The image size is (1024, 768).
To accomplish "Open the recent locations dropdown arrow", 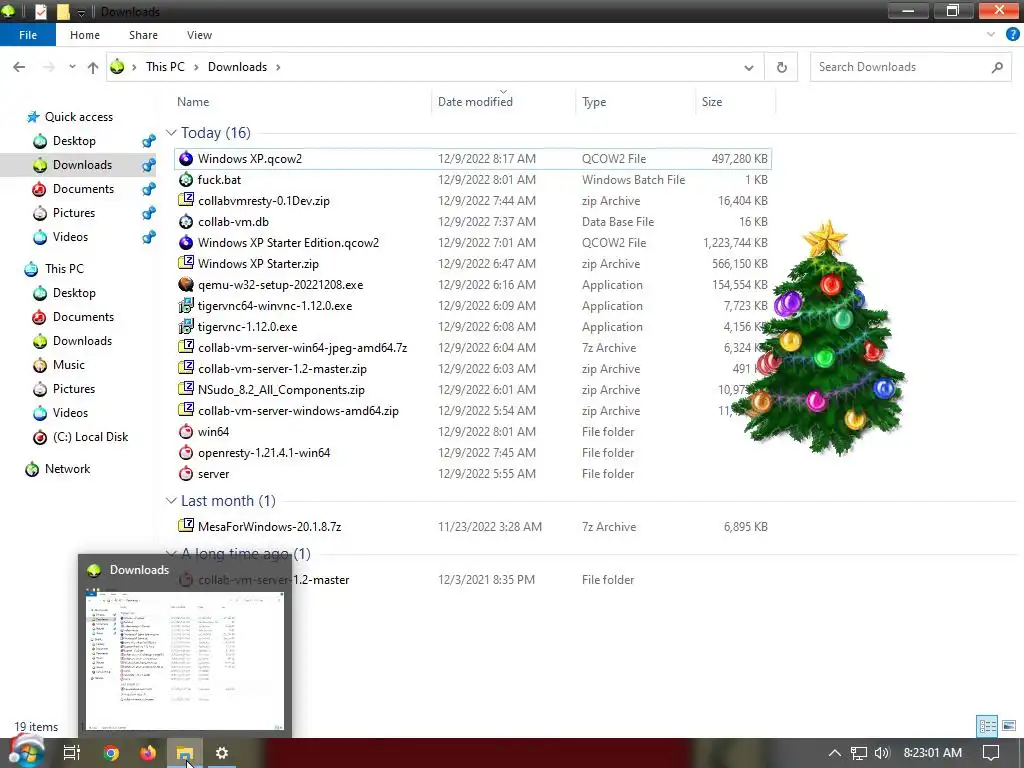I will (x=72, y=67).
